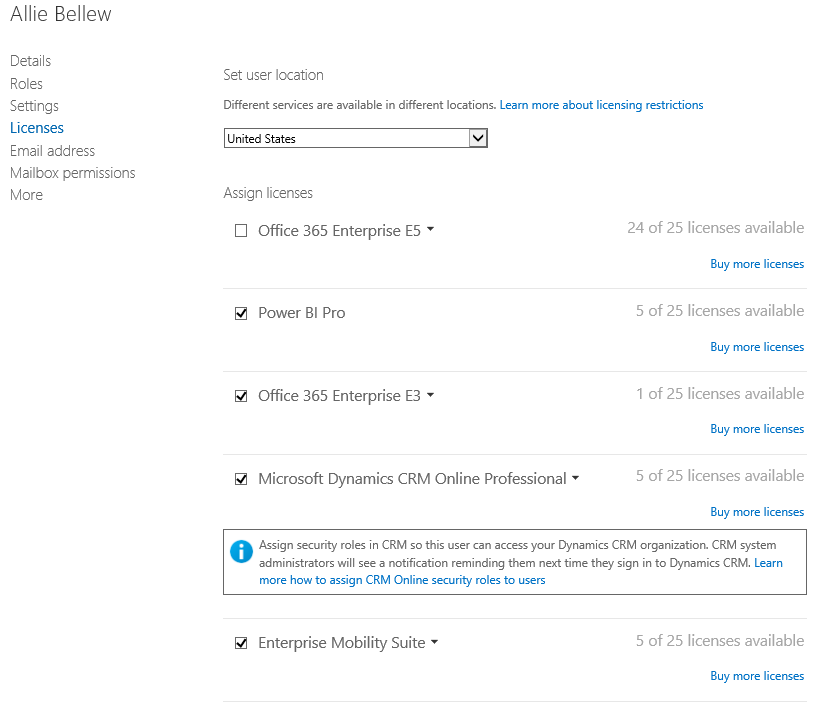The height and width of the screenshot is (707, 824).
Task: Expand Office 365 Enterprise E3 options arrow
Action: click(430, 395)
